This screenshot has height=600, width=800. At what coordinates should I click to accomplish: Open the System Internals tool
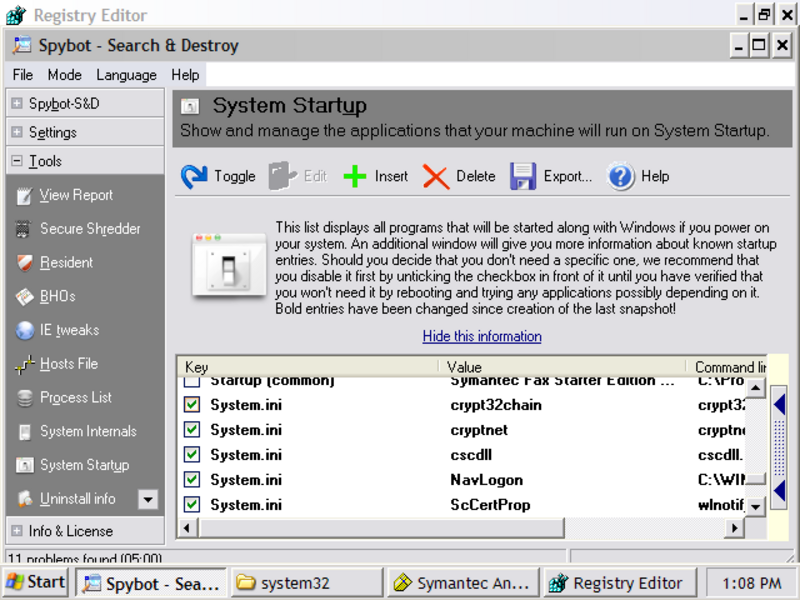tap(88, 431)
